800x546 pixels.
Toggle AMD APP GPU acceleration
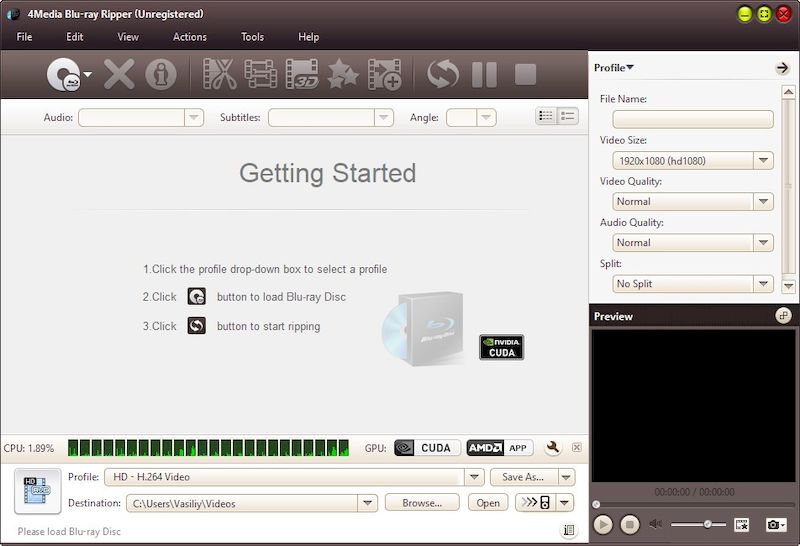pyautogui.click(x=500, y=448)
